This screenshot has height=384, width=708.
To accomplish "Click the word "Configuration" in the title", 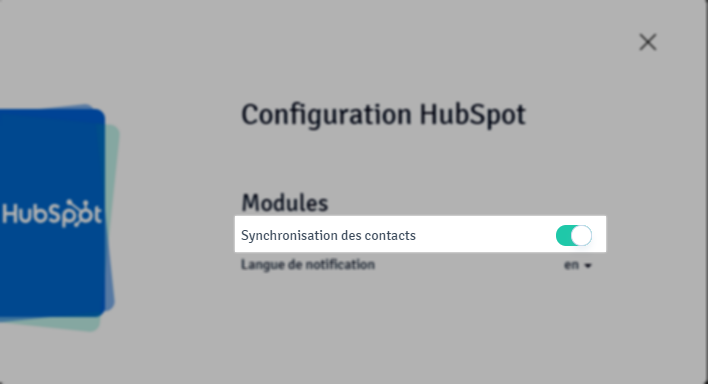I will [326, 116].
